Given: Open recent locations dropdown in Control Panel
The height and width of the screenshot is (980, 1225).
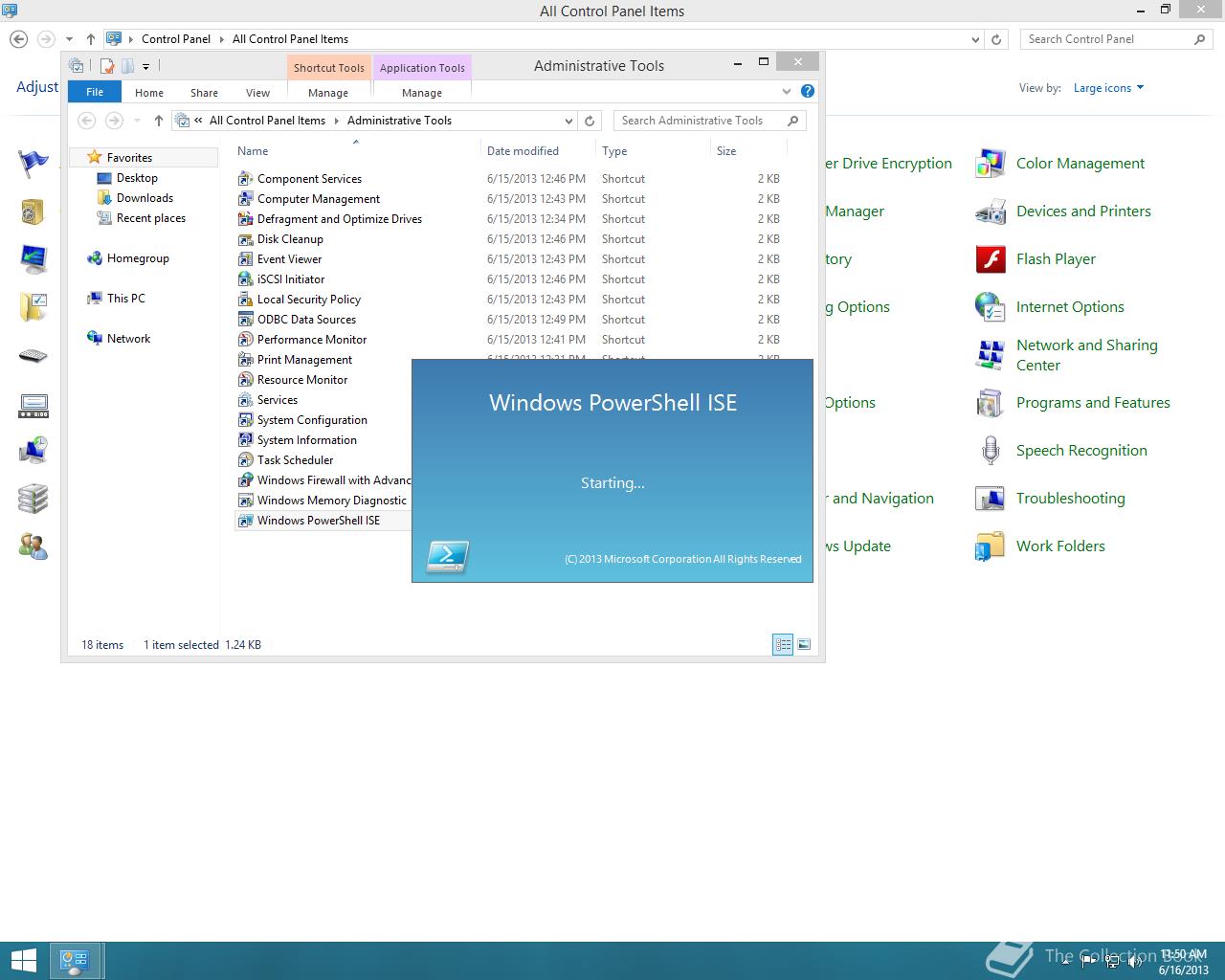Looking at the screenshot, I should pyautogui.click(x=69, y=39).
